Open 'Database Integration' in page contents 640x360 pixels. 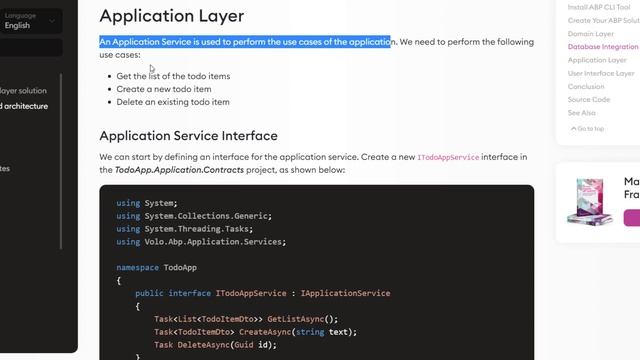[x=603, y=47]
